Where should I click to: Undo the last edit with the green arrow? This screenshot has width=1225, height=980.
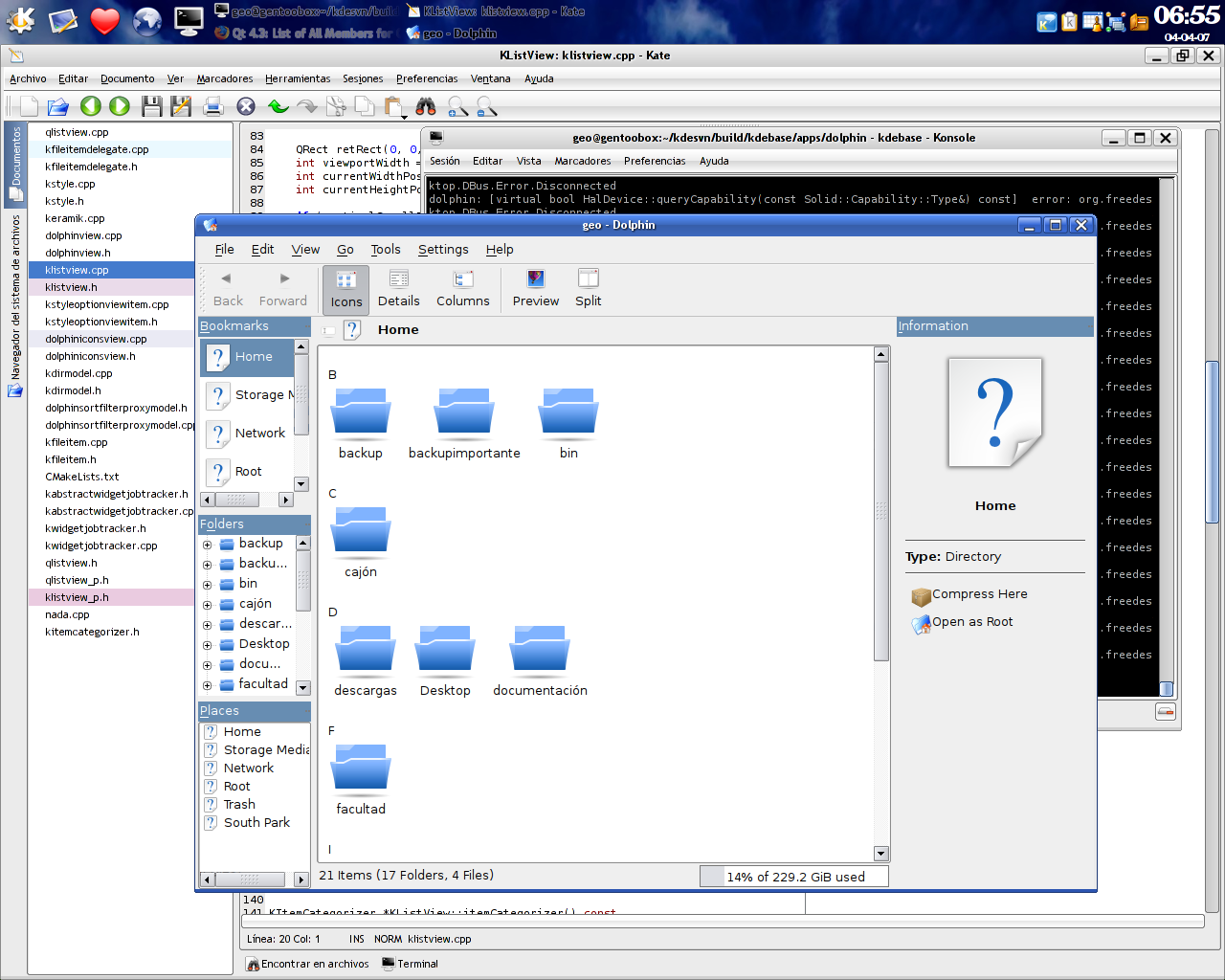[278, 106]
